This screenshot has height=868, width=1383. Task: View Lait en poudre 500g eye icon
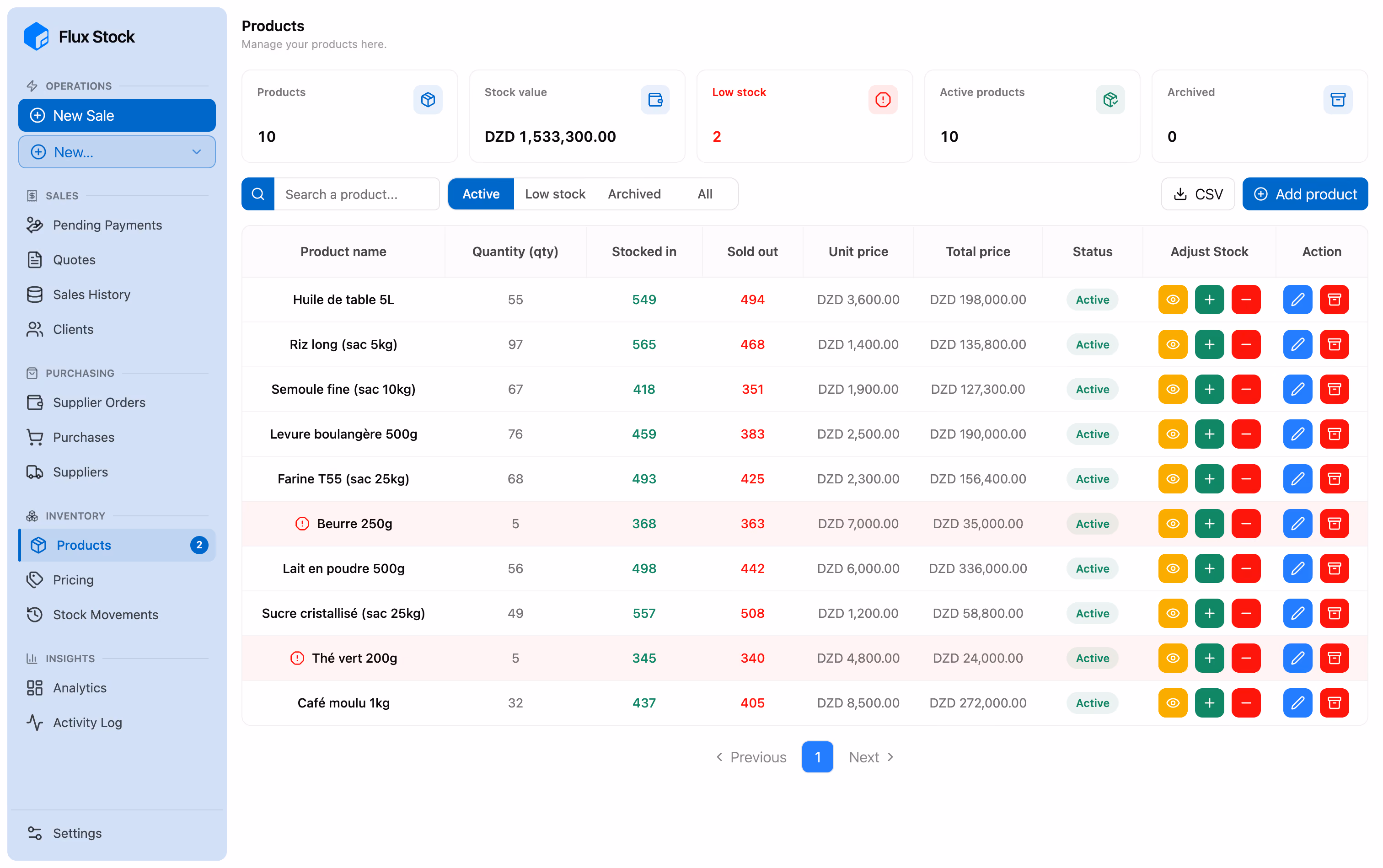[1172, 568]
